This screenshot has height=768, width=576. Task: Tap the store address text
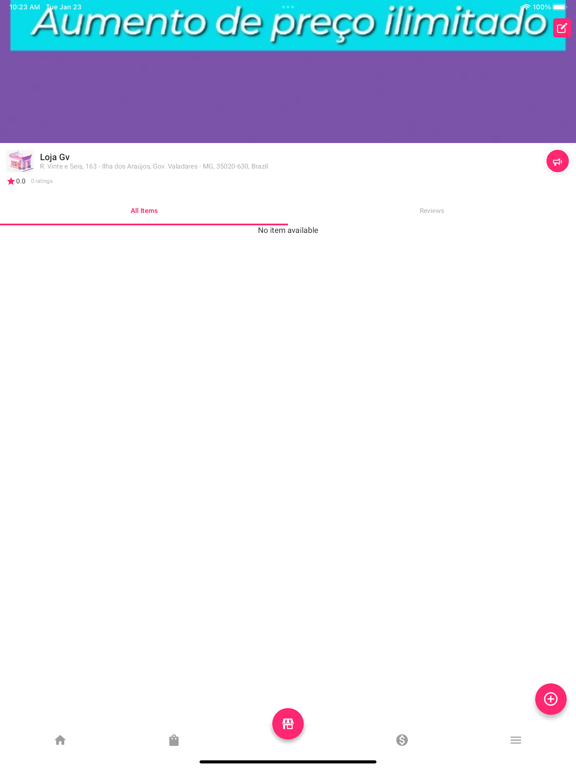(154, 167)
